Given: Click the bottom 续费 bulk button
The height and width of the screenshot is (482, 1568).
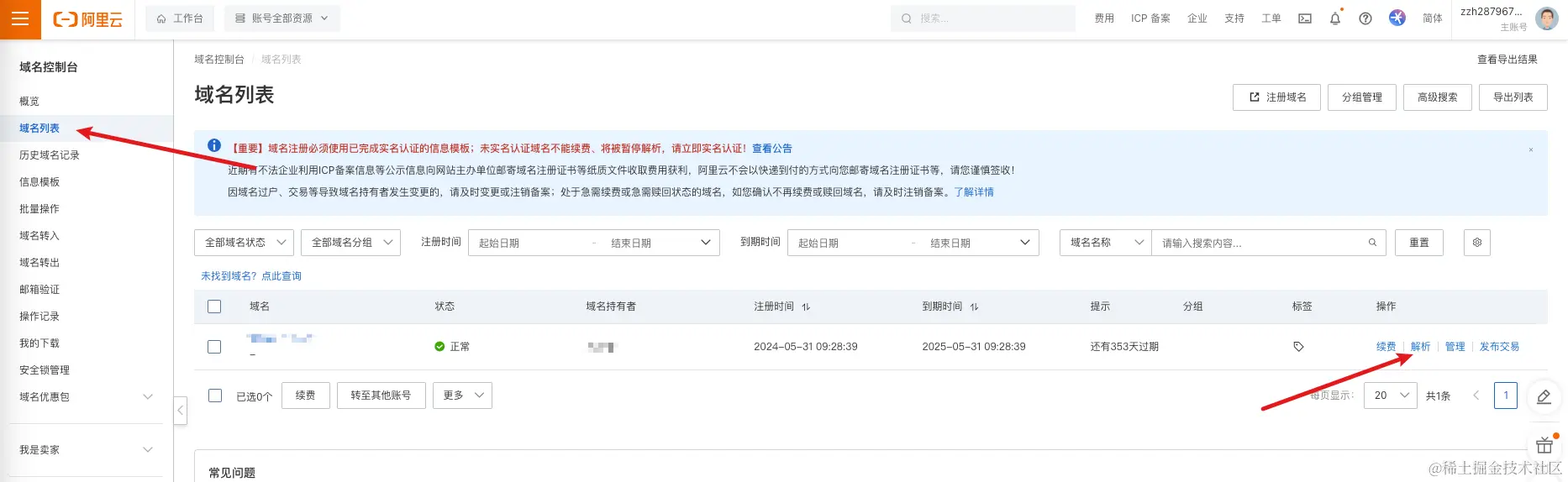Looking at the screenshot, I should point(306,396).
